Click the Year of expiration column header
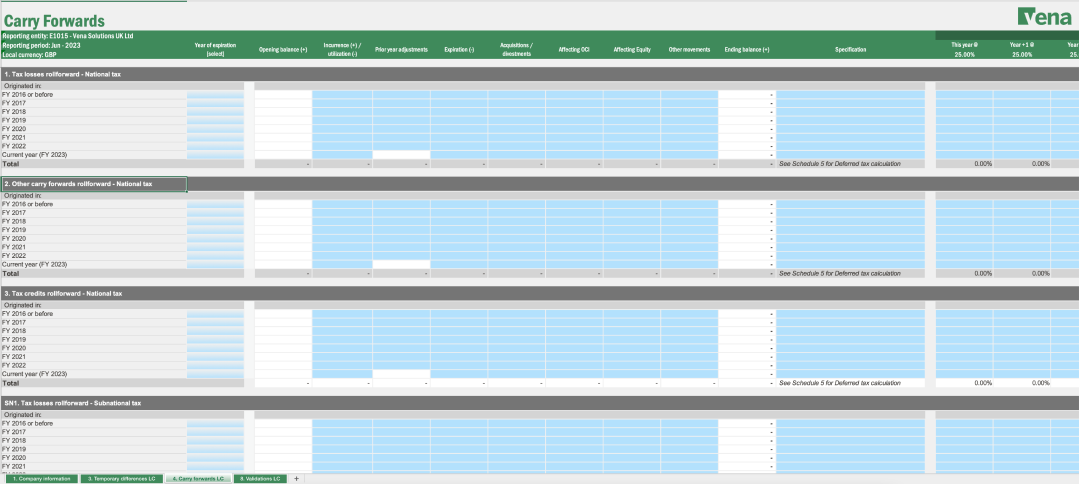The height and width of the screenshot is (484, 1079). tap(215, 50)
